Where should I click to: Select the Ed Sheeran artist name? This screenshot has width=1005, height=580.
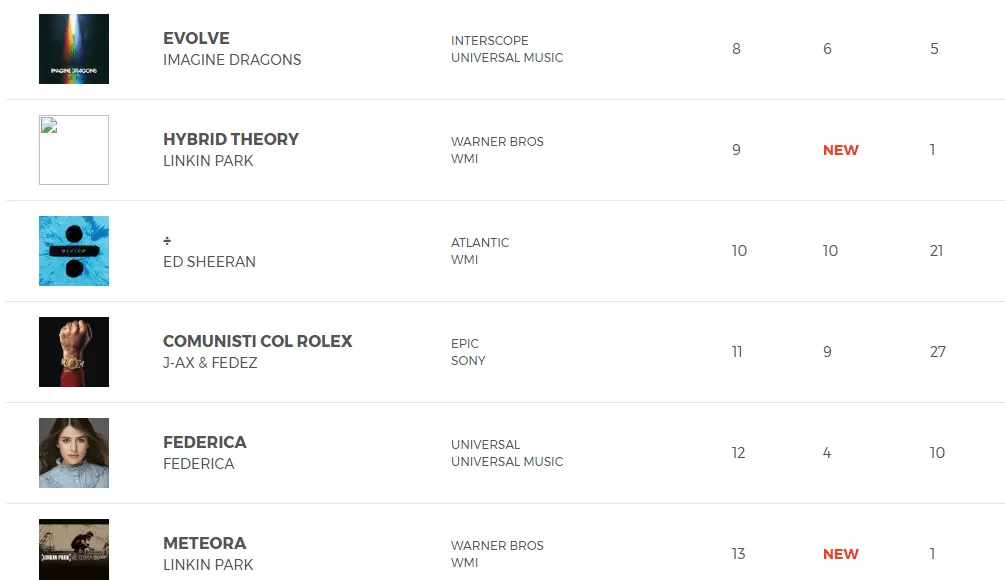click(209, 262)
